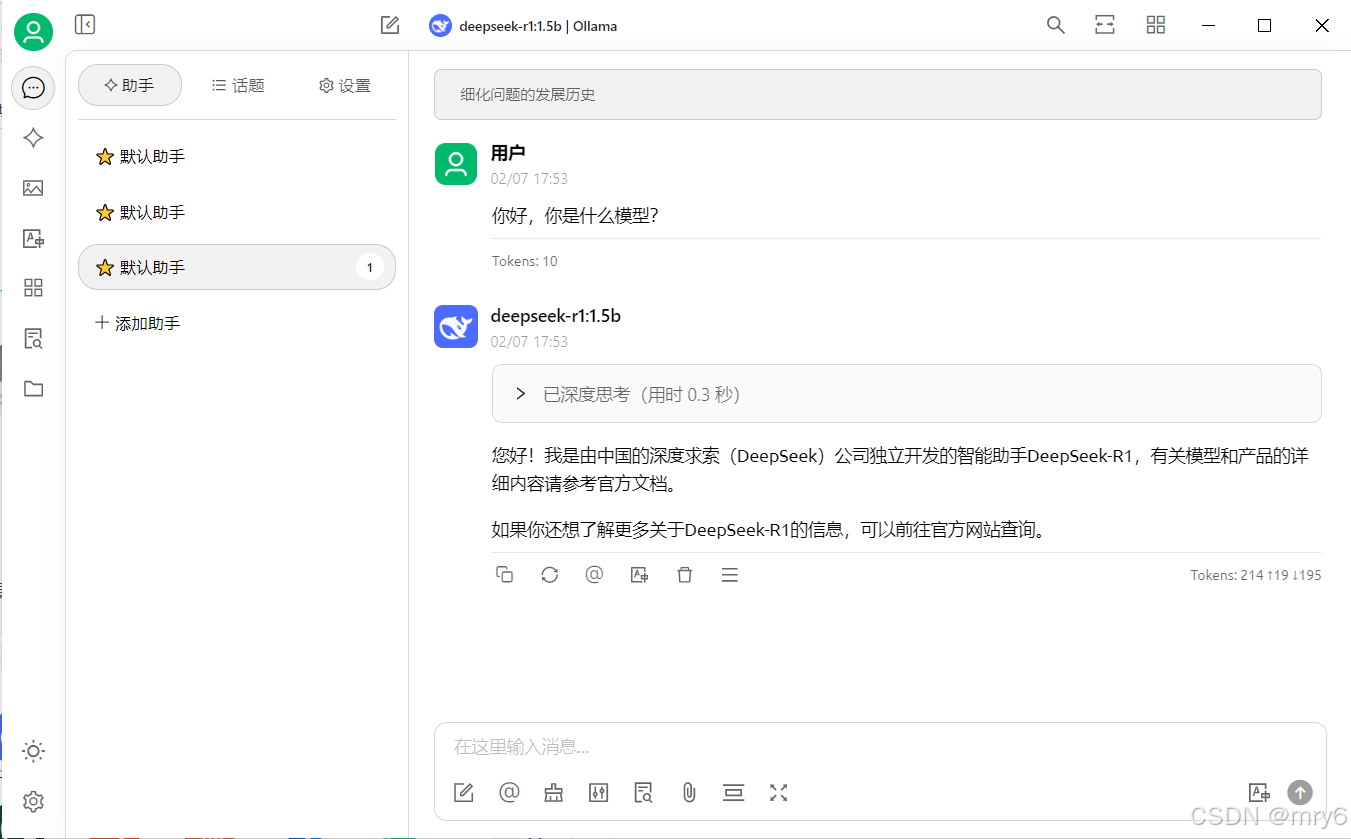Viewport: 1351px width, 839px height.
Task: Open app settings gear in left sidebar
Action: [33, 801]
